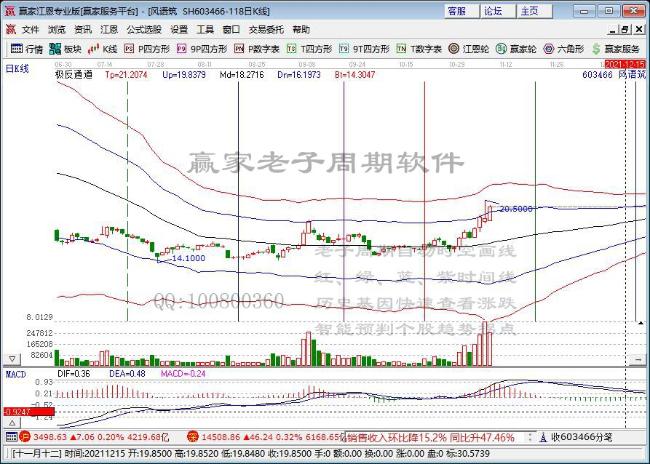Click the 主页 homepage button

534,11
